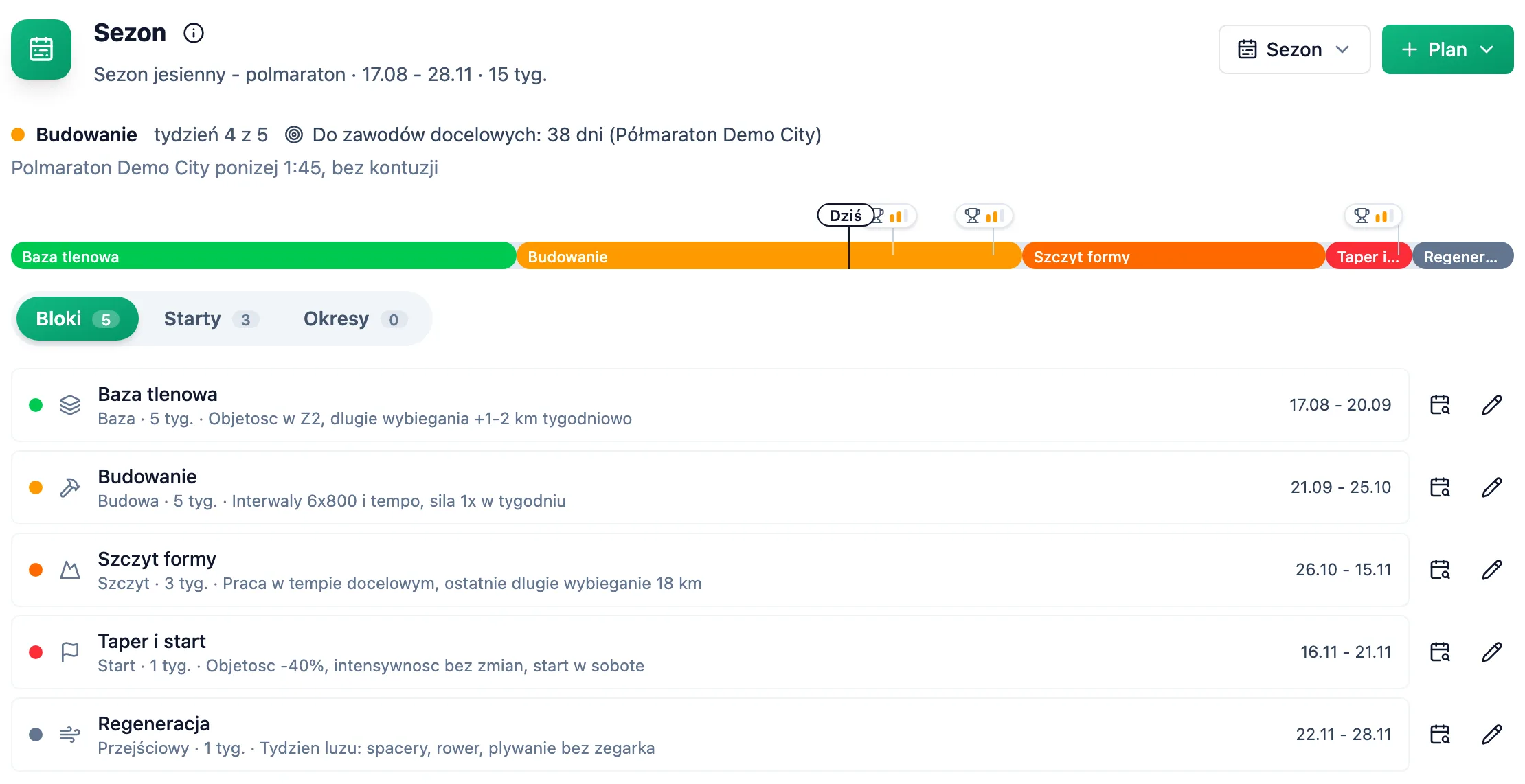This screenshot has height=784, width=1525.
Task: Edit the Budowanie block with pencil
Action: coord(1492,487)
